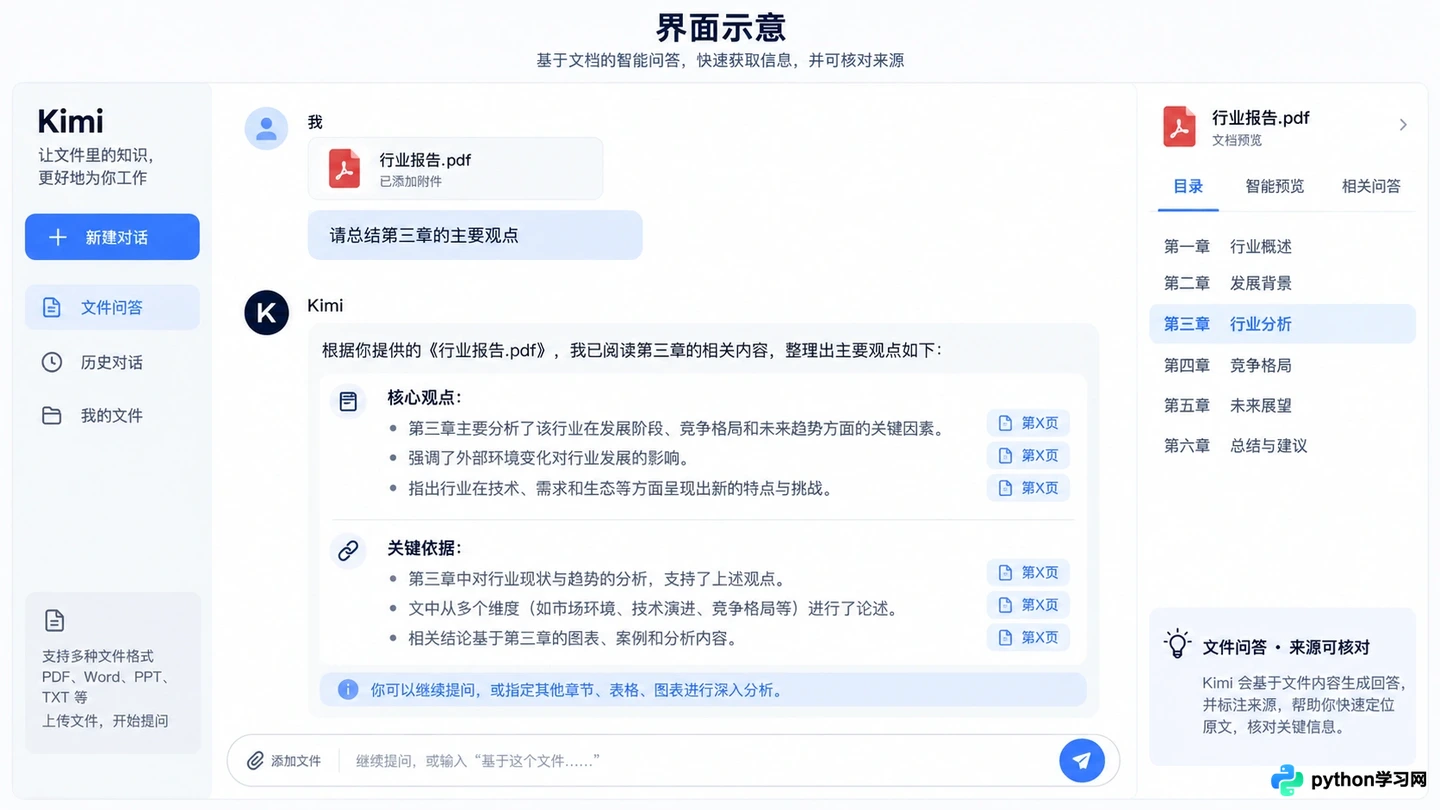Open 历史对话 in the sidebar
Image resolution: width=1440 pixels, height=810 pixels.
[x=112, y=362]
